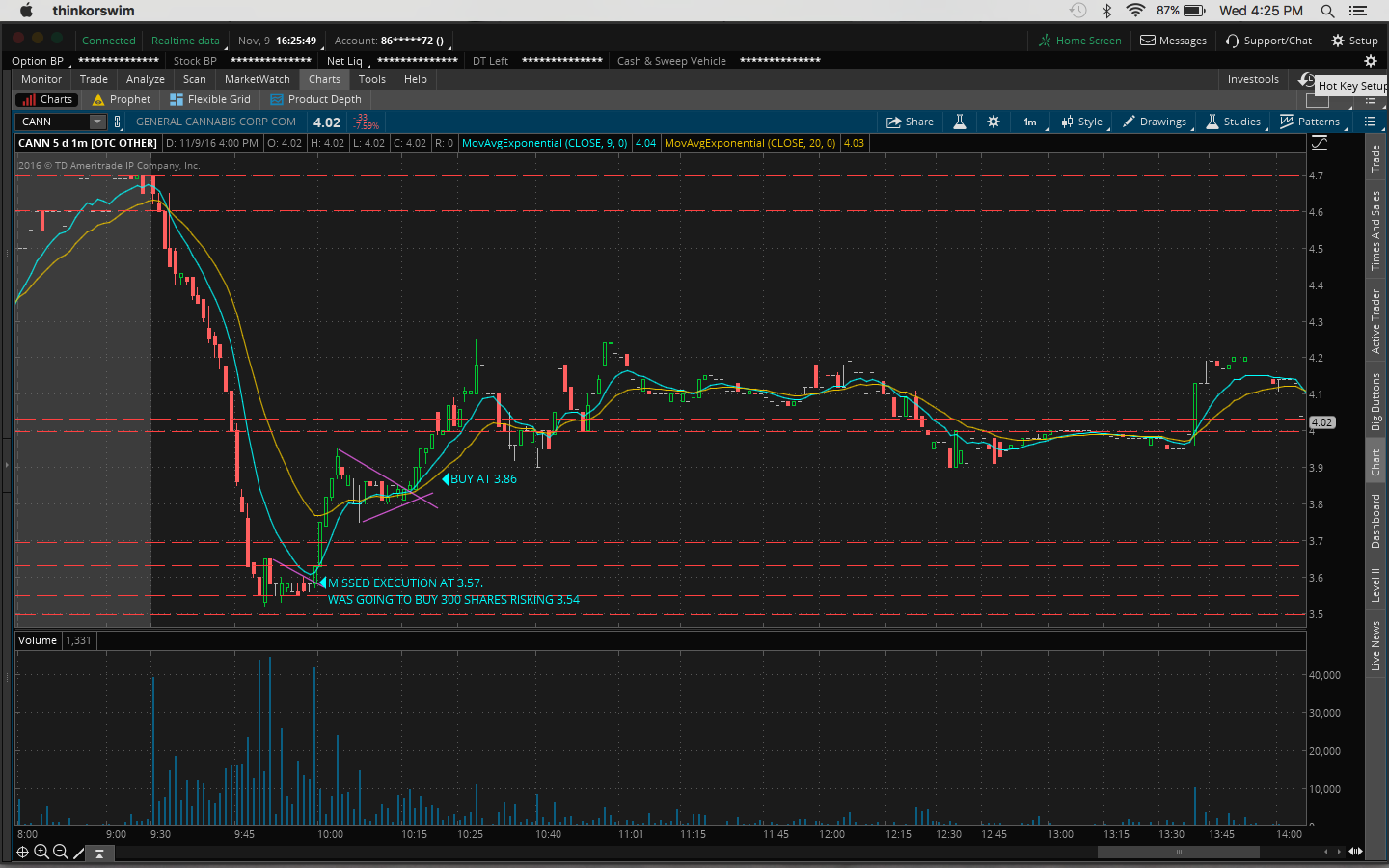The height and width of the screenshot is (868, 1389).
Task: Expand the CANN symbol dropdown arrow
Action: tap(96, 122)
